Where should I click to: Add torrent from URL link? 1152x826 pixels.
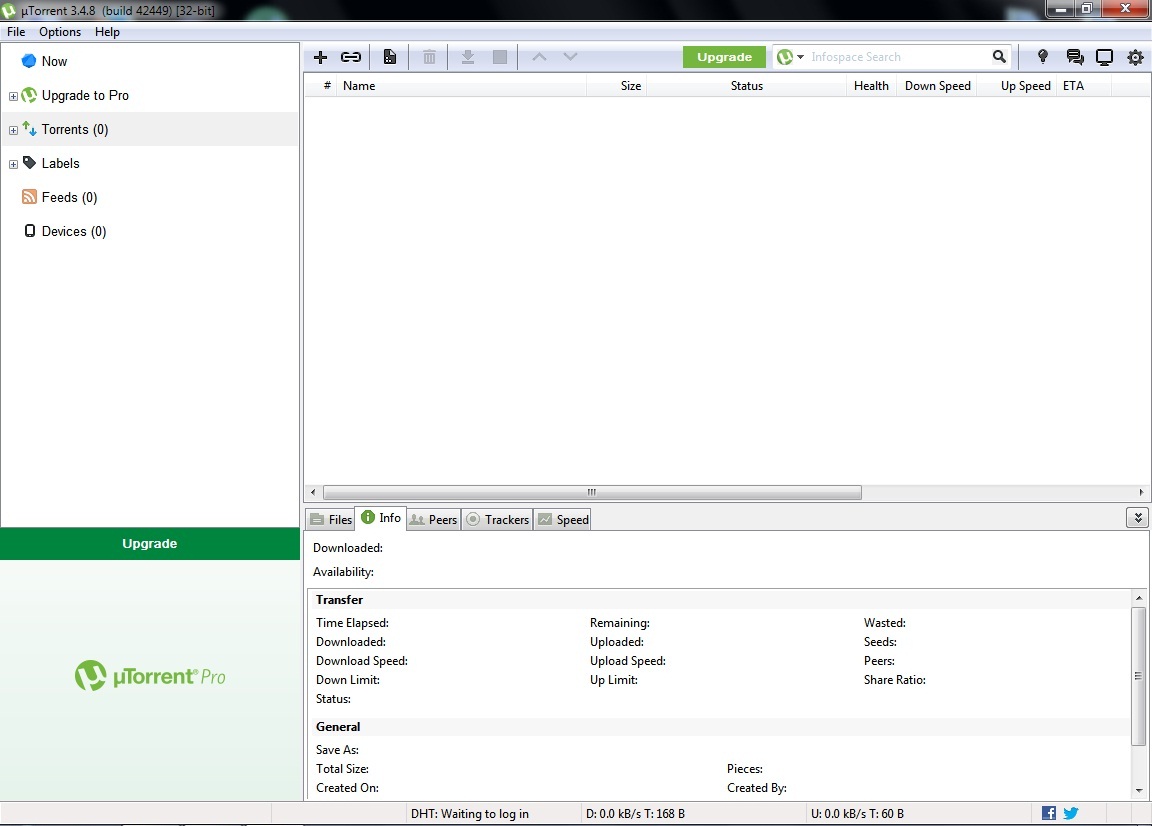coord(351,56)
